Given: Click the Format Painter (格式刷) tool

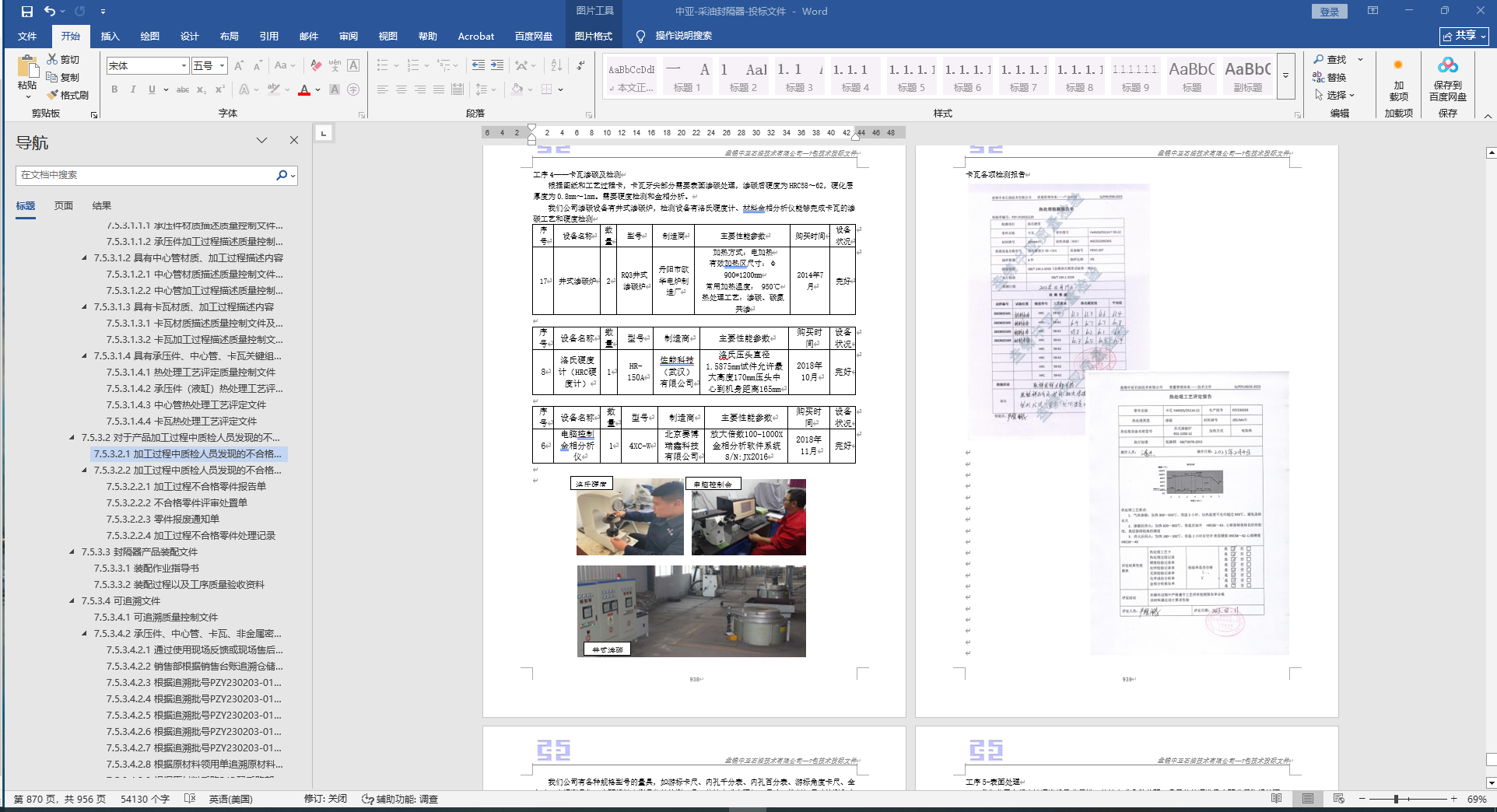Looking at the screenshot, I should (68, 95).
